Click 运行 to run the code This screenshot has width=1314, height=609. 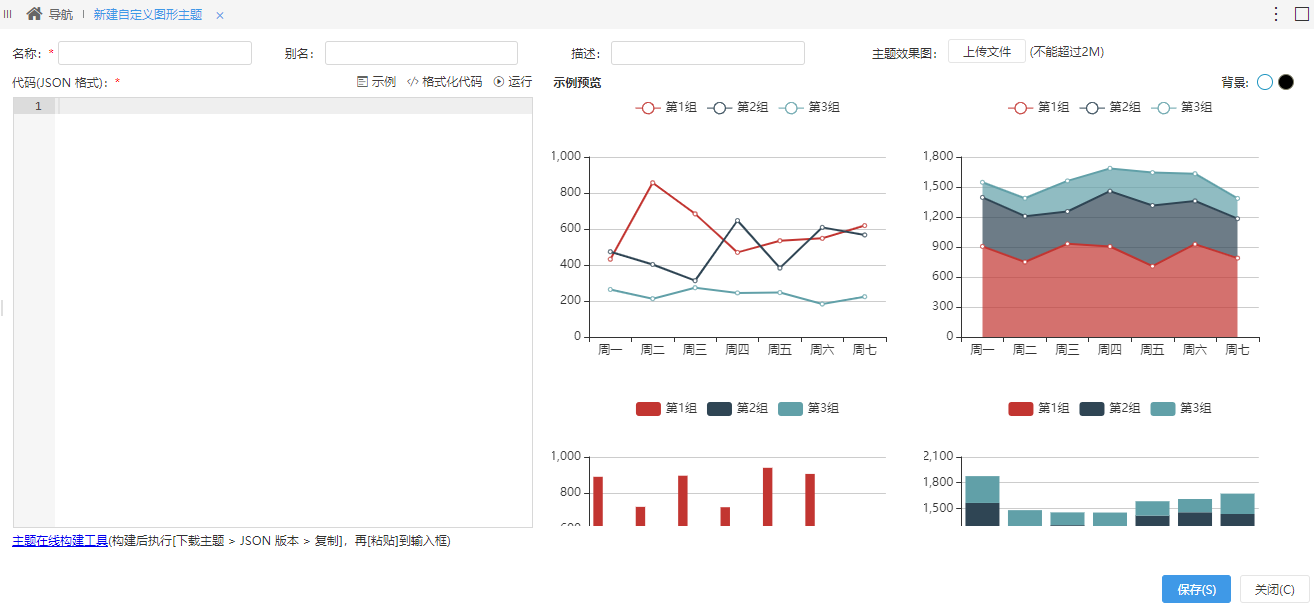[513, 82]
